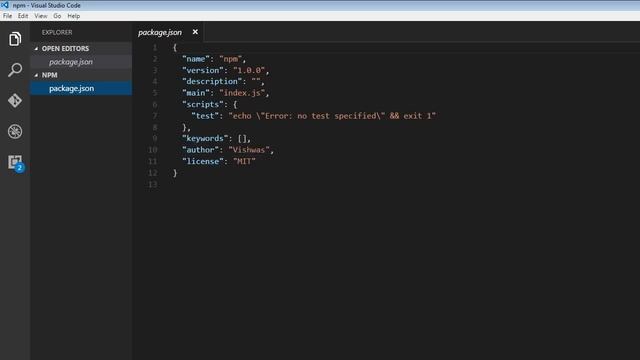The height and width of the screenshot is (360, 640).
Task: Open the Source Control git view
Action: [15, 100]
